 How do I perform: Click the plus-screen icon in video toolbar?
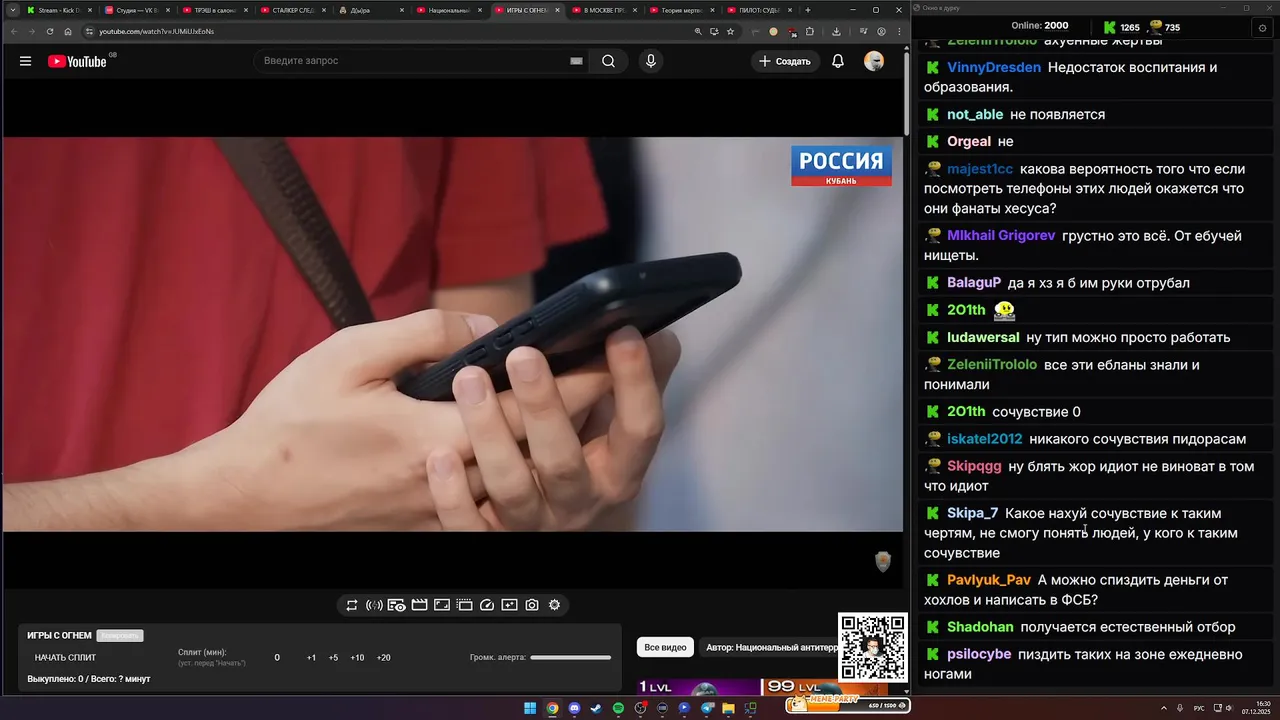click(509, 605)
